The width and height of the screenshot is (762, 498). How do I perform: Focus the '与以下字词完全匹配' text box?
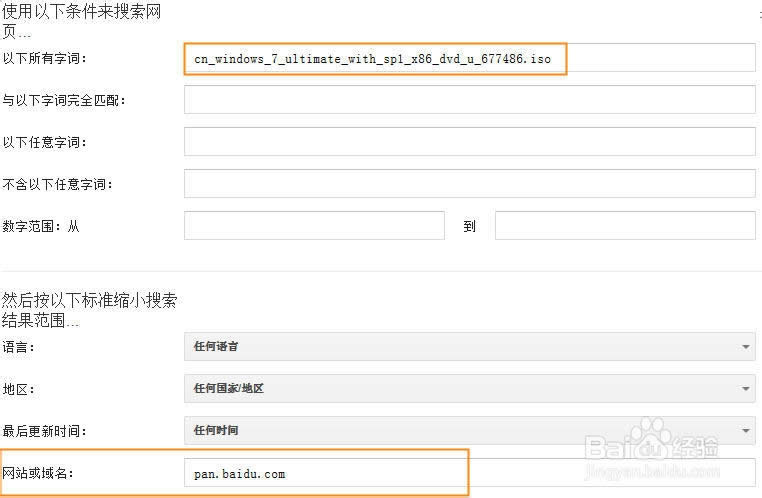(x=469, y=100)
